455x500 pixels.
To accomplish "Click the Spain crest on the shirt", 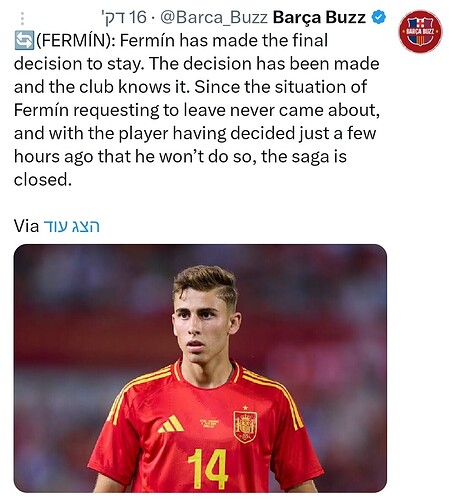I will coord(245,425).
